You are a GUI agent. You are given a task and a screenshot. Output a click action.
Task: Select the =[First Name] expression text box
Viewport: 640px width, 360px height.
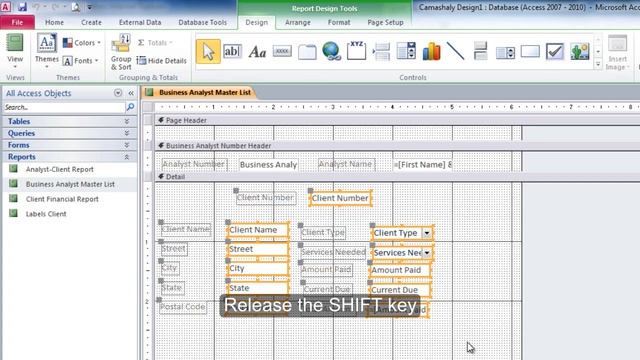422,164
